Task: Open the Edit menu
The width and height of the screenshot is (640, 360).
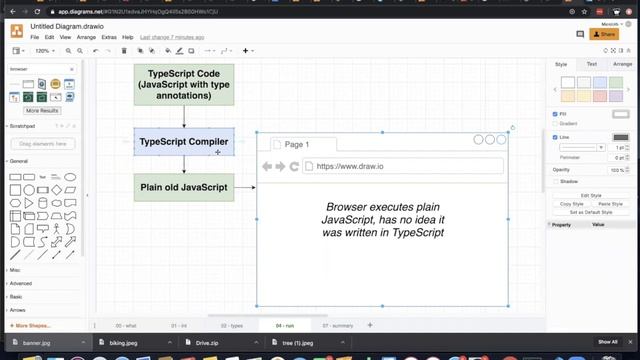Action: (x=49, y=37)
